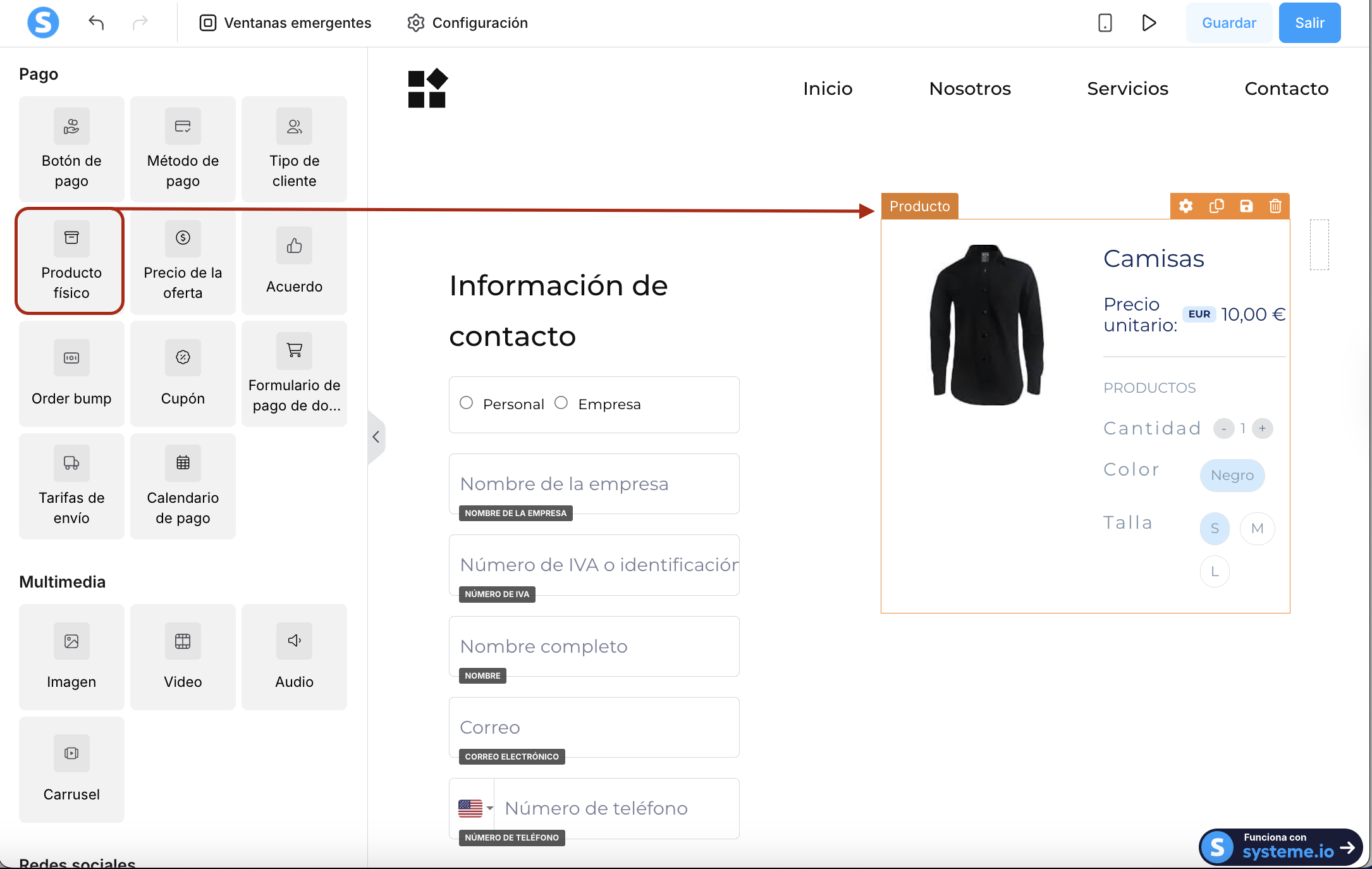Choose size M for Talla

point(1257,528)
